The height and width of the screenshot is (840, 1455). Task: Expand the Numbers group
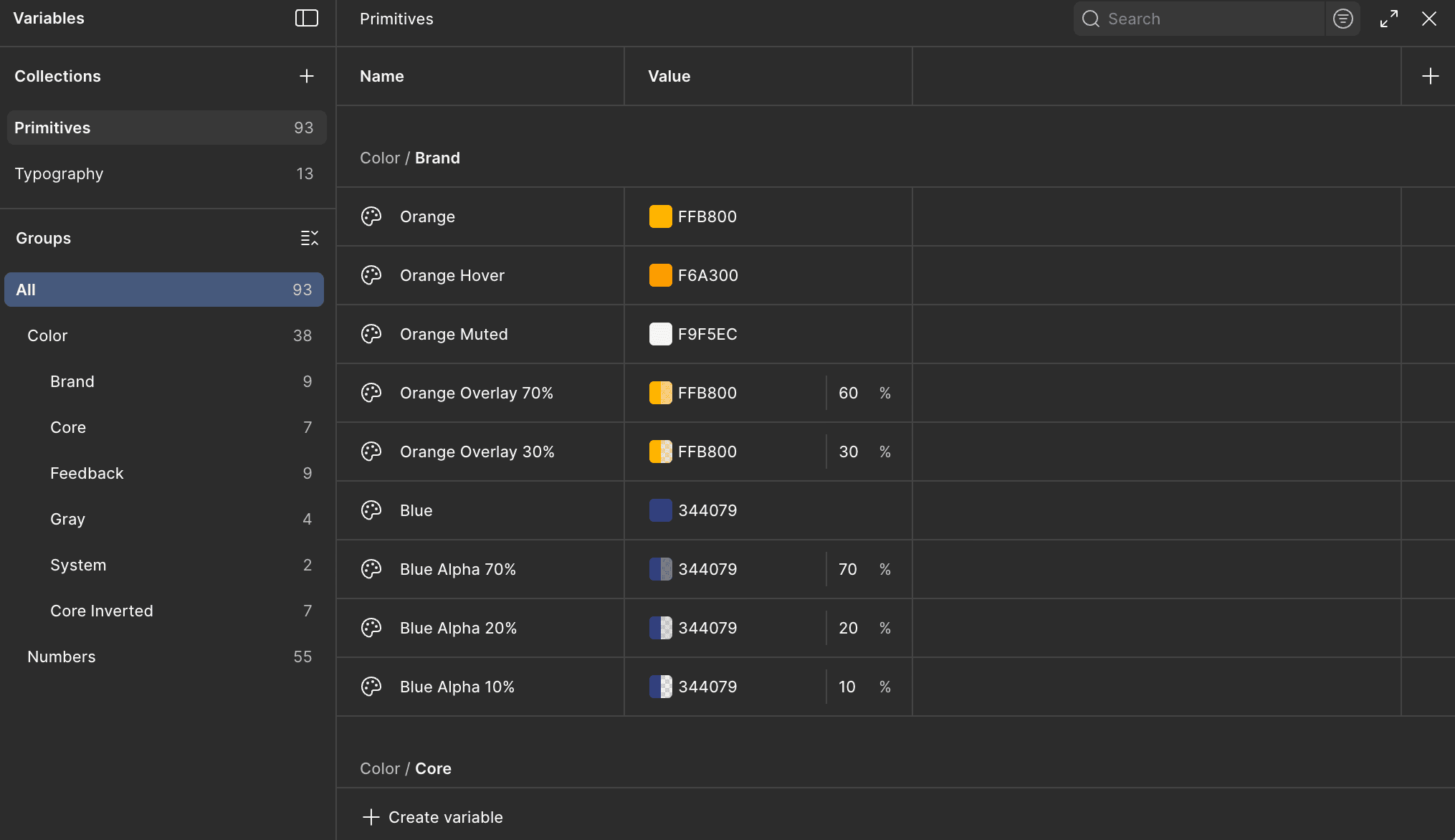pyautogui.click(x=62, y=657)
